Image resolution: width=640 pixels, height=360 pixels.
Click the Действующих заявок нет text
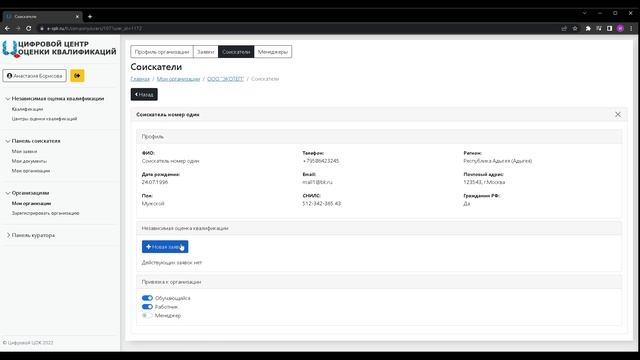(172, 262)
